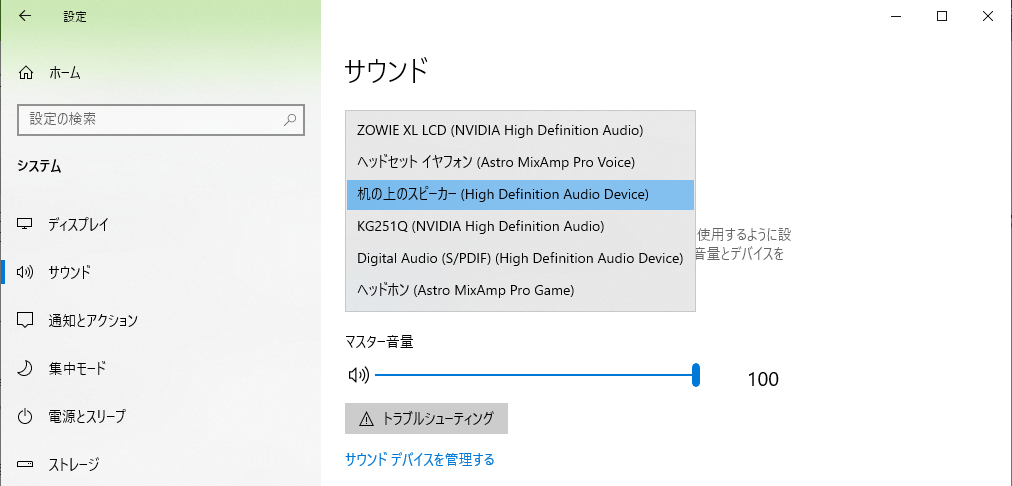Viewport: 1012px width, 486px height.
Task: Click the 集中モード moon icon
Action: coord(25,369)
